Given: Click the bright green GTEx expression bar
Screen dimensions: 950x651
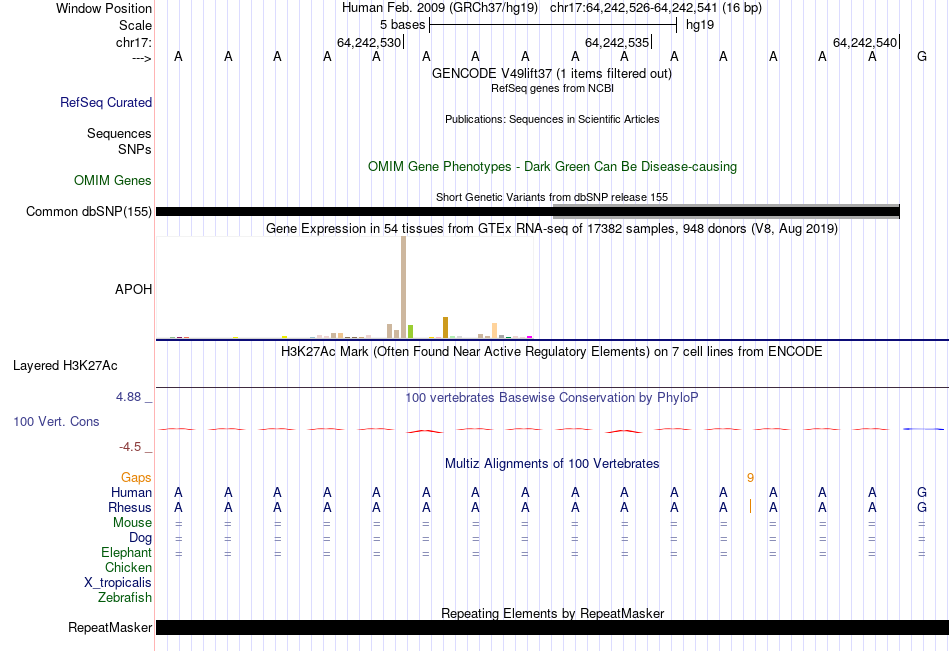Looking at the screenshot, I should [410, 332].
